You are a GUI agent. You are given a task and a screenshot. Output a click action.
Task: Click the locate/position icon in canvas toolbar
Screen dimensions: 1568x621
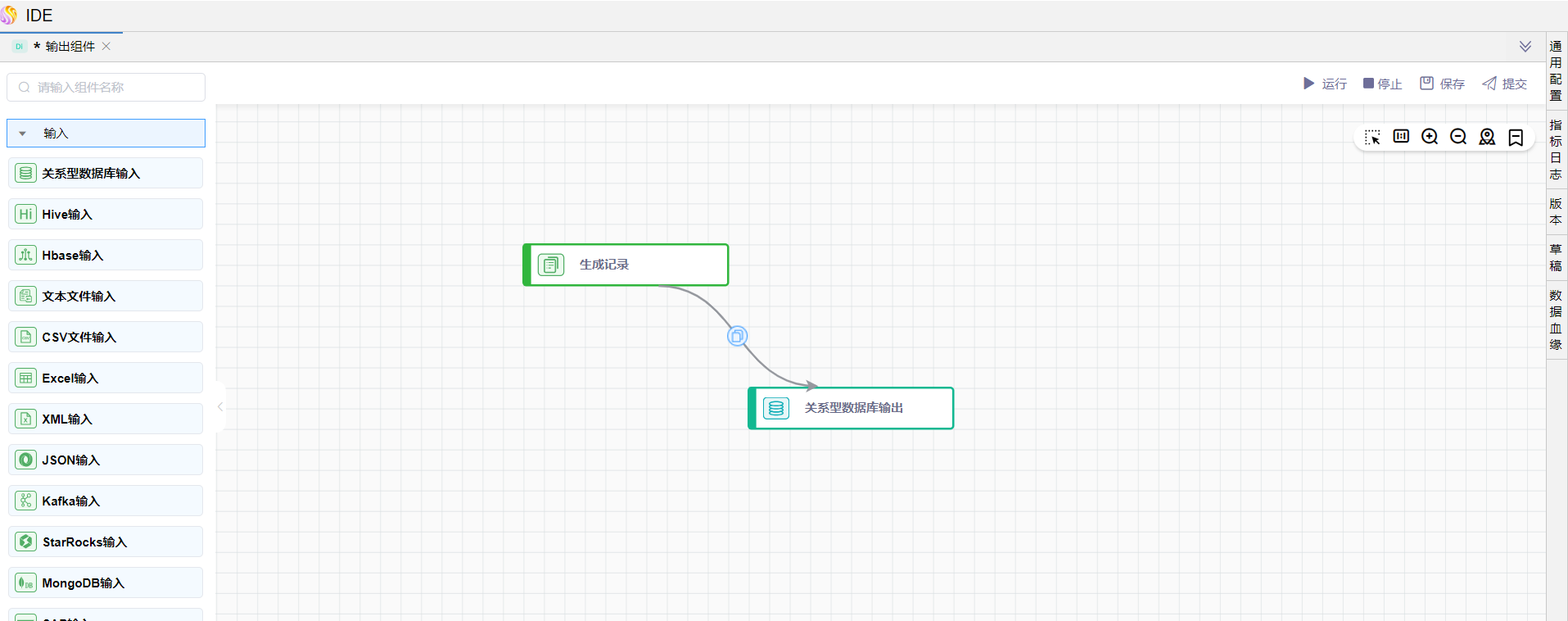point(1487,137)
